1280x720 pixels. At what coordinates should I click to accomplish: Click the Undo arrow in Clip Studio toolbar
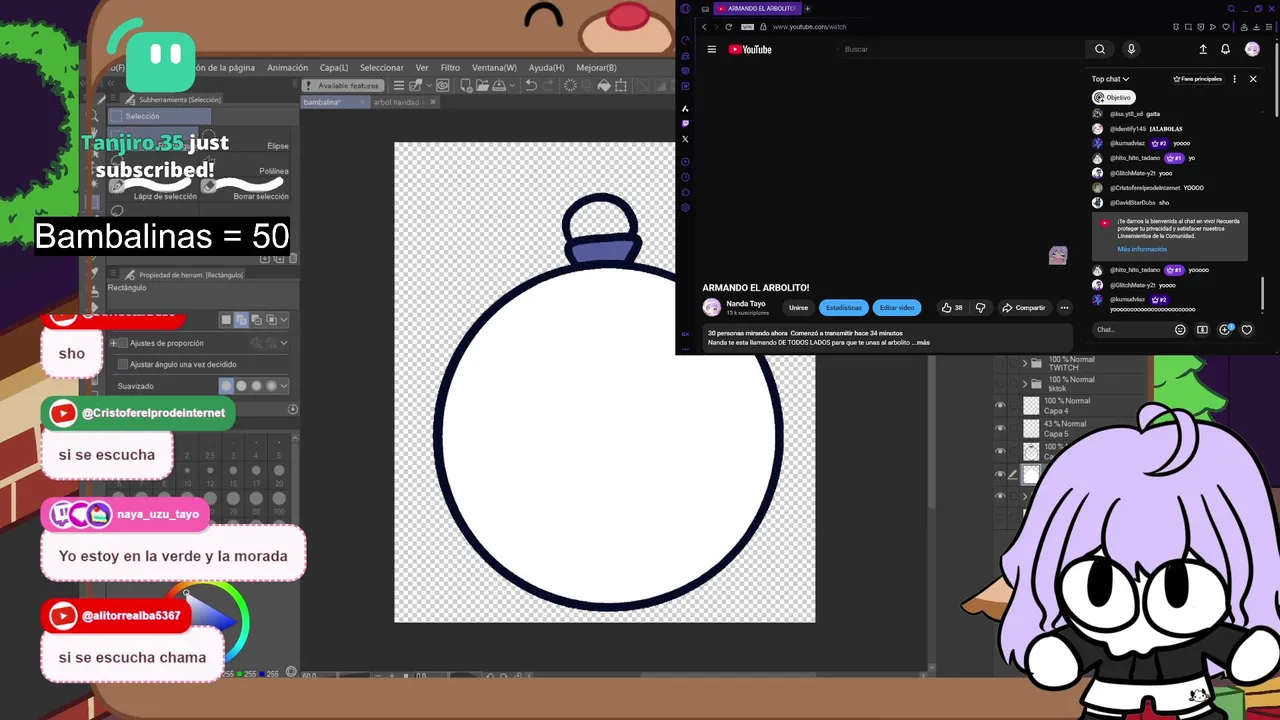click(531, 86)
